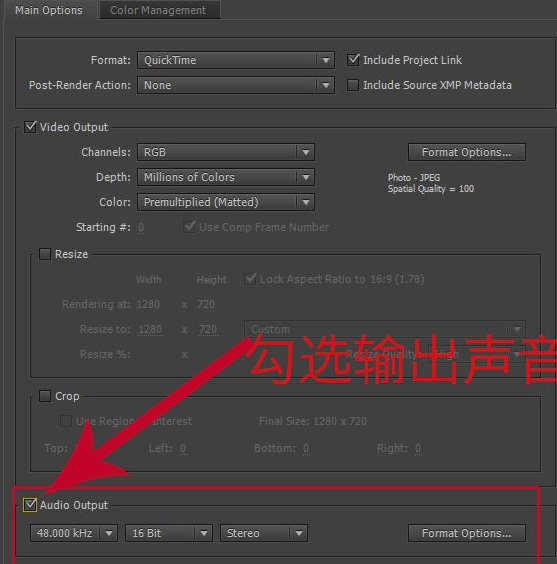Viewport: 557px width, 564px height.
Task: Switch to the Main Options tab
Action: click(49, 10)
